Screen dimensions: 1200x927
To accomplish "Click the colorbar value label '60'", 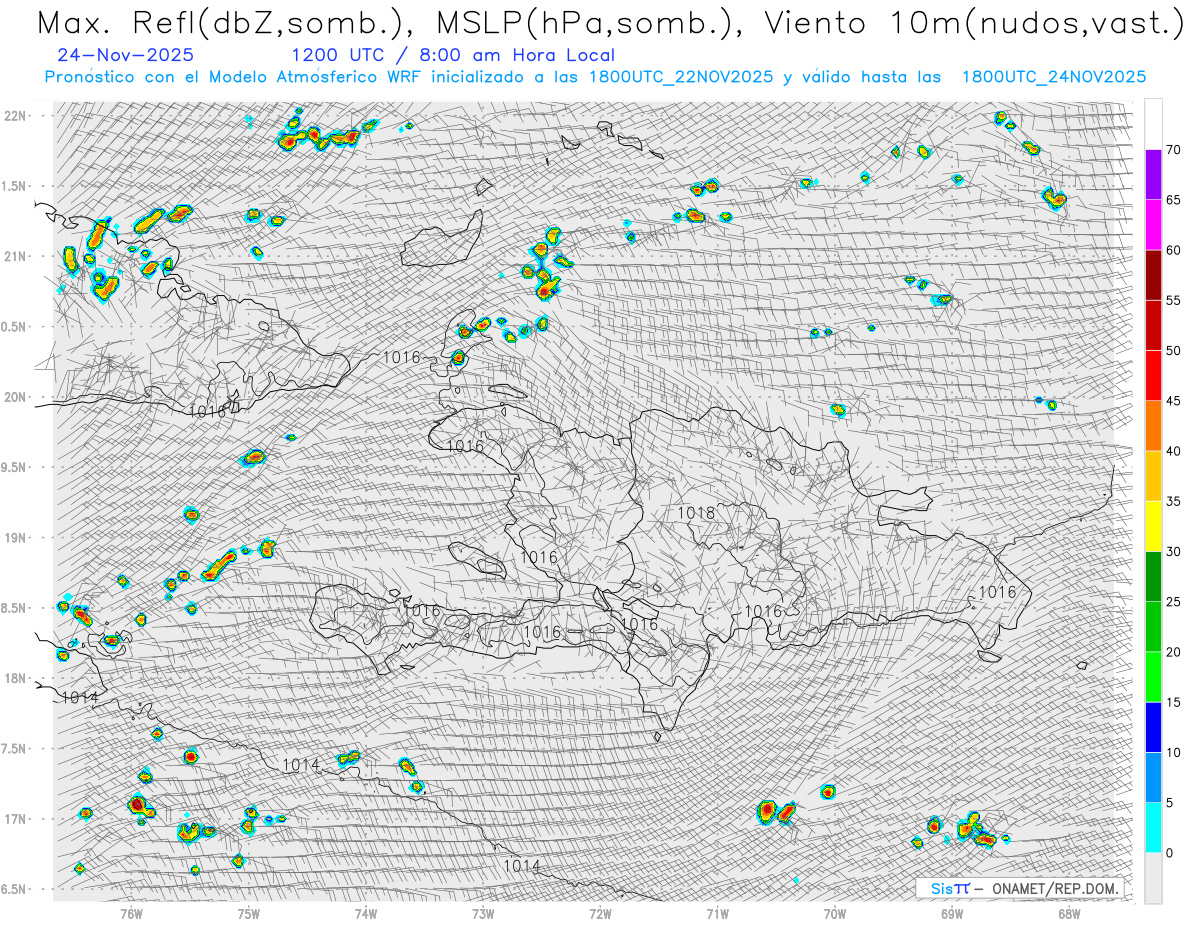I will pos(1174,250).
